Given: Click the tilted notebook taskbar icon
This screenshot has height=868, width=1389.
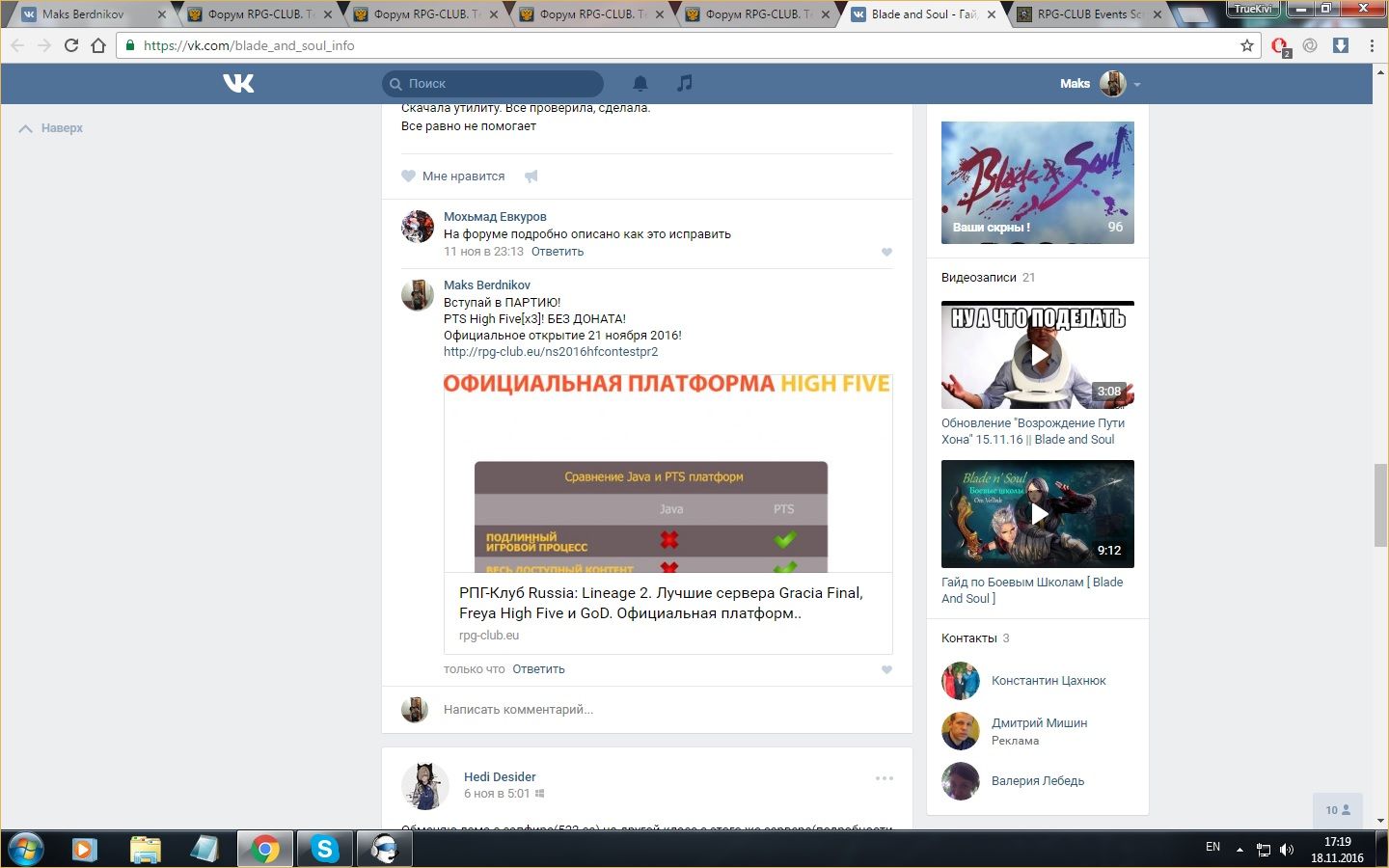Looking at the screenshot, I should point(205,850).
